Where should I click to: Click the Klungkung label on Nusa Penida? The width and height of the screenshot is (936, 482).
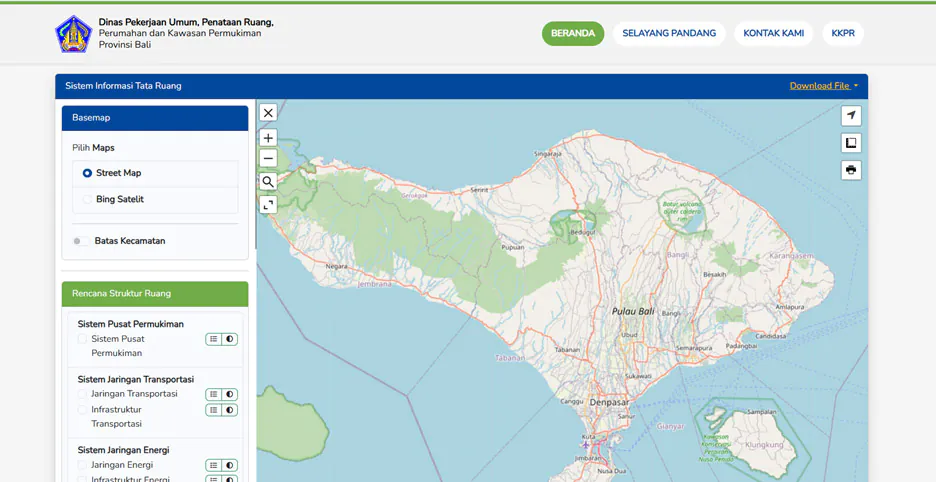[x=764, y=445]
